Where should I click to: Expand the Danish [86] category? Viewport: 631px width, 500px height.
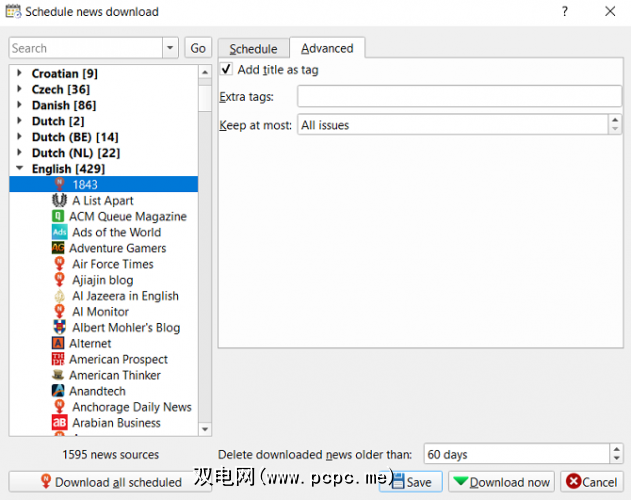[19, 105]
